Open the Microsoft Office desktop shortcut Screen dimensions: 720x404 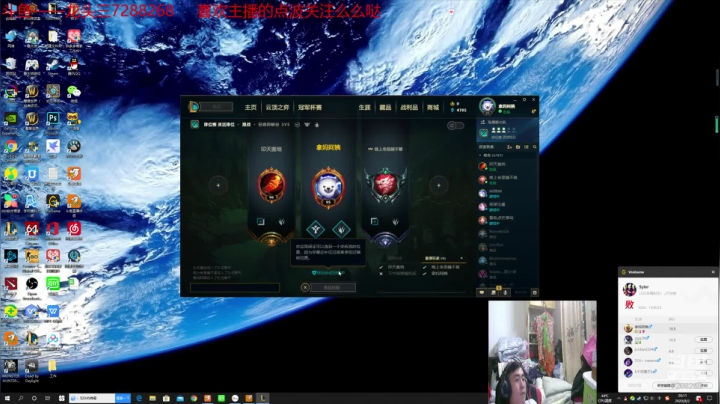(x=53, y=231)
